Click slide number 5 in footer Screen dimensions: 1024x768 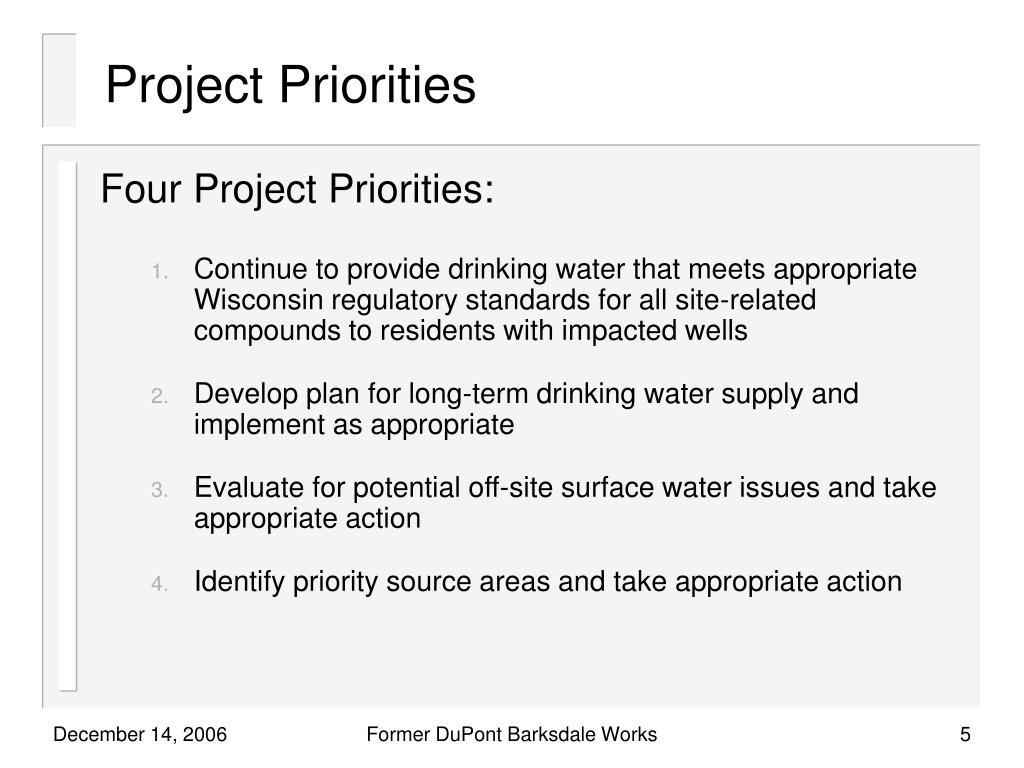click(965, 735)
